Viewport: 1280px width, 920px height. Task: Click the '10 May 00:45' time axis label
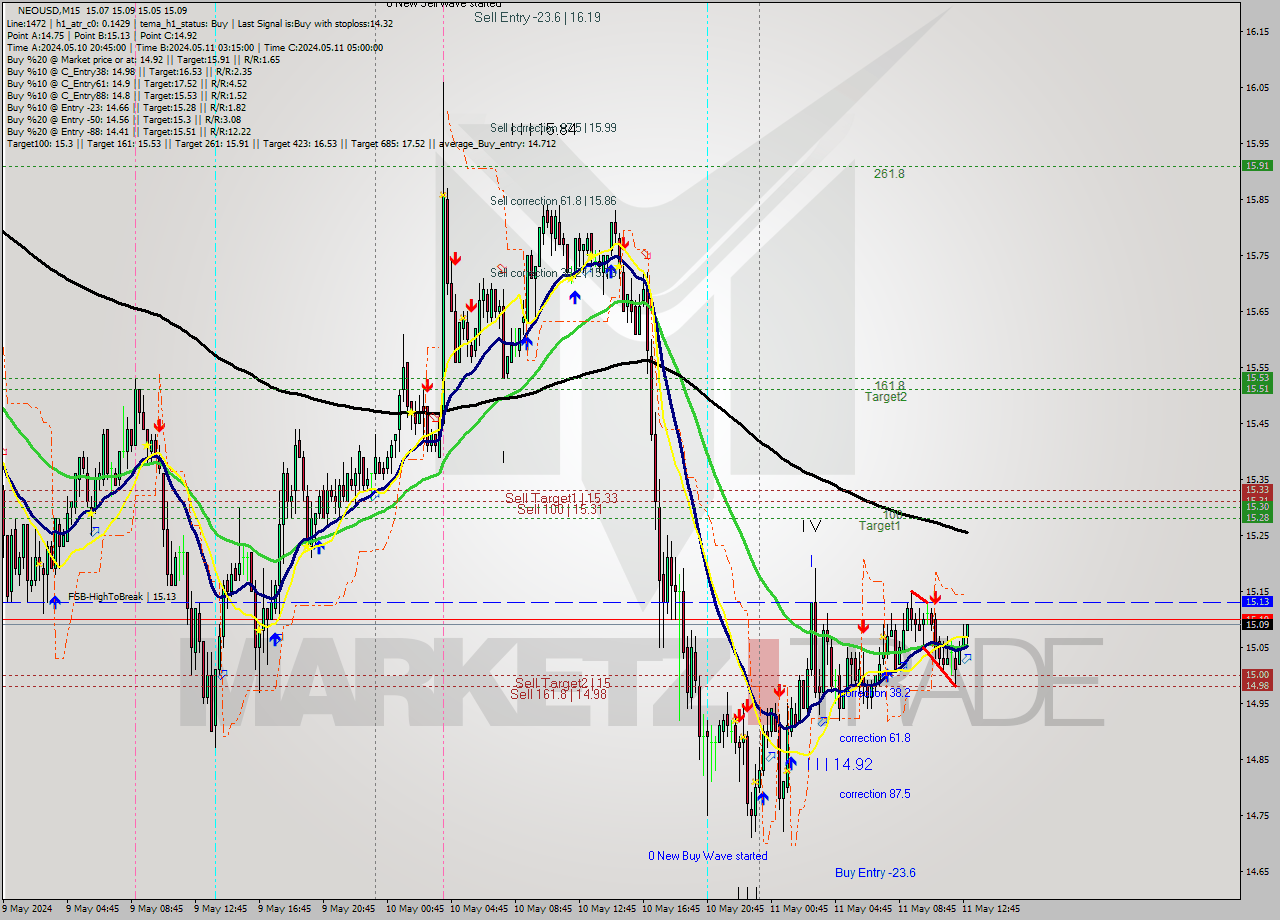point(416,909)
